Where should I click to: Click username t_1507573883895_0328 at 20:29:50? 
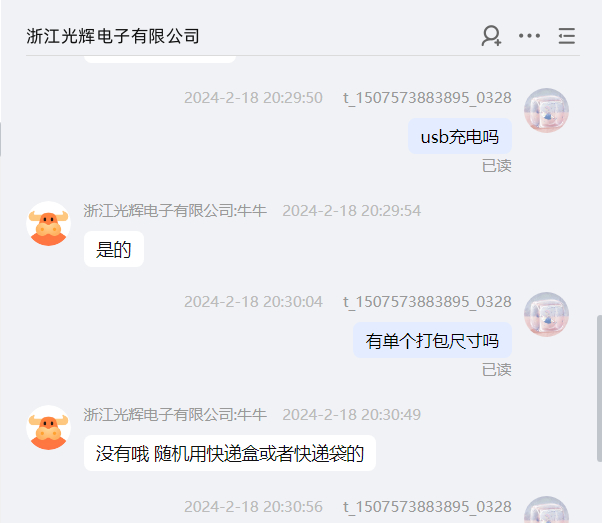[427, 98]
